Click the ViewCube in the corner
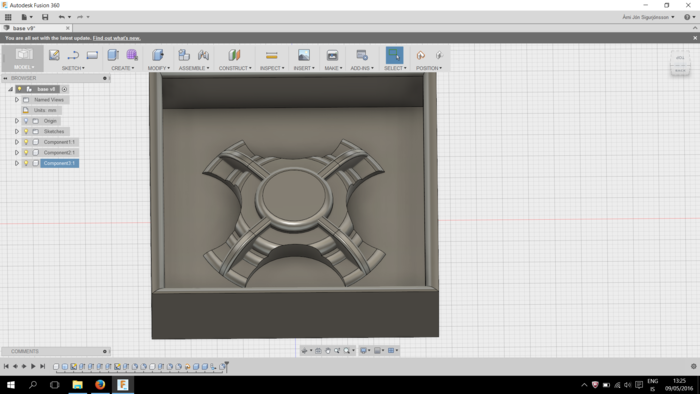Screen dimensions: 700x394 680,62
